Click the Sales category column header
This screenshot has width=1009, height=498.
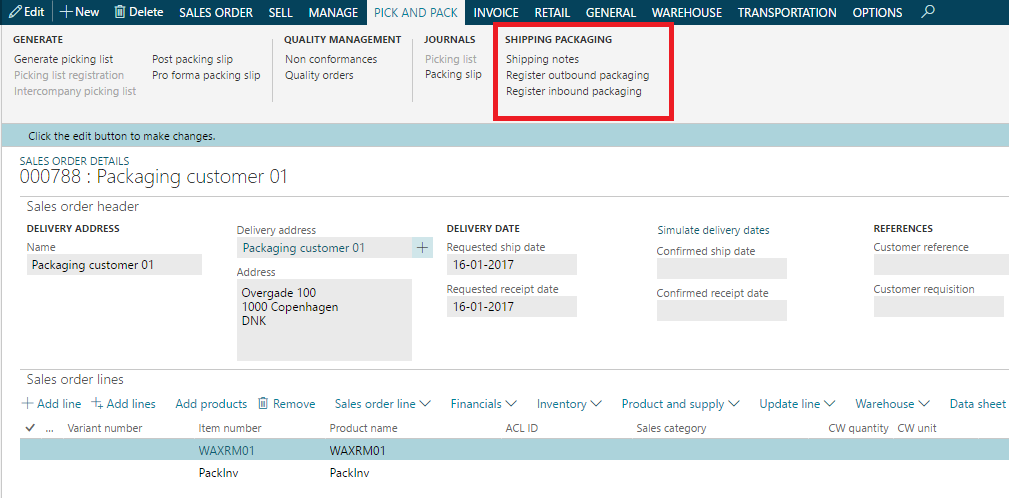tap(671, 428)
